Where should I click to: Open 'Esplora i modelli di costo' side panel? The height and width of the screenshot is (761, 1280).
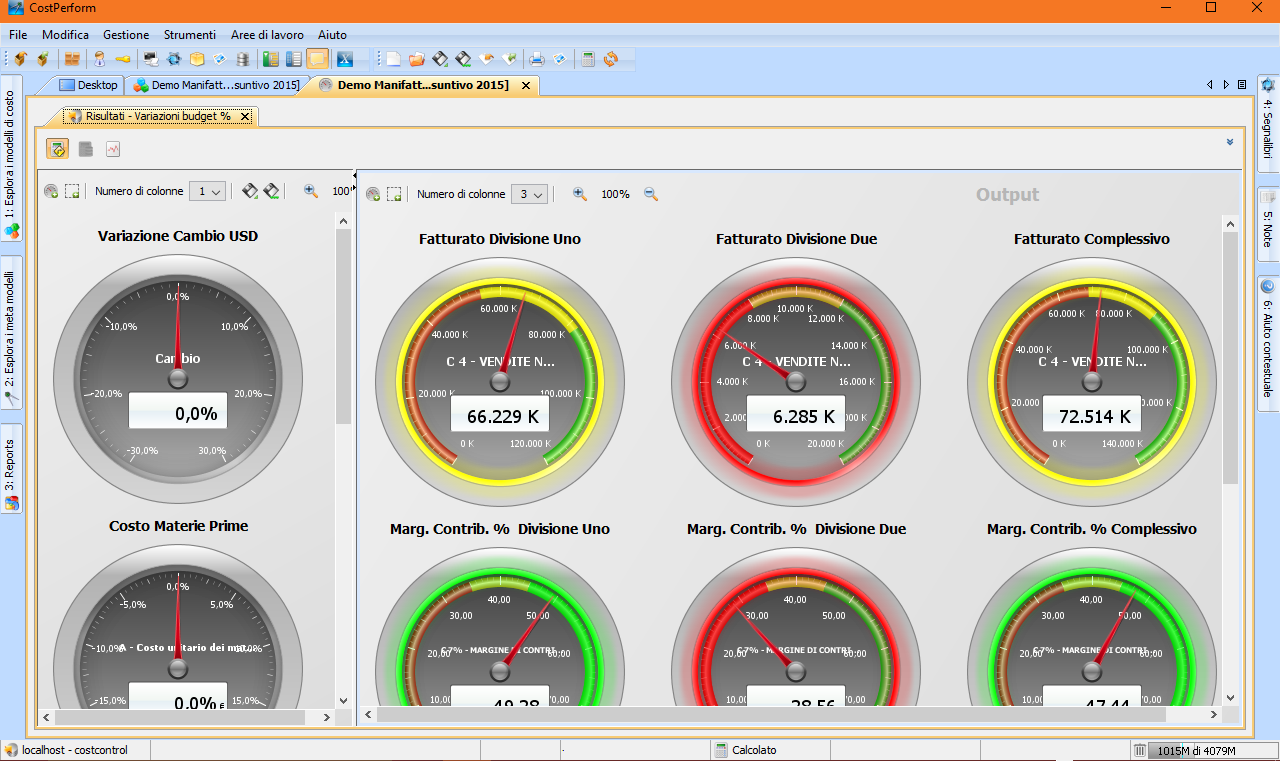point(11,159)
